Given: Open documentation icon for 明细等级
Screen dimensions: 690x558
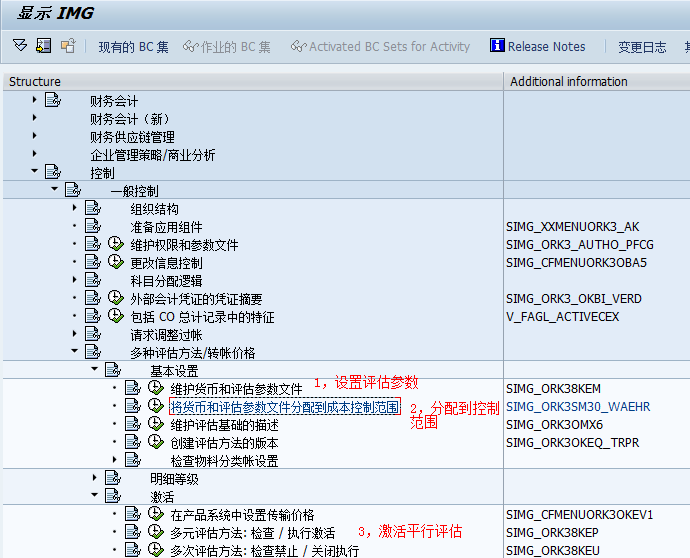Looking at the screenshot, I should [x=113, y=477].
